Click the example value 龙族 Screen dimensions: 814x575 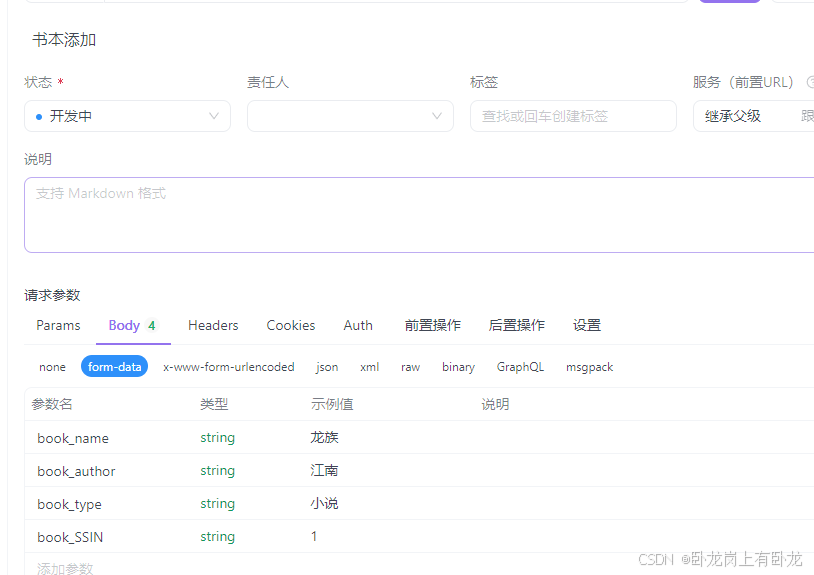click(x=324, y=437)
